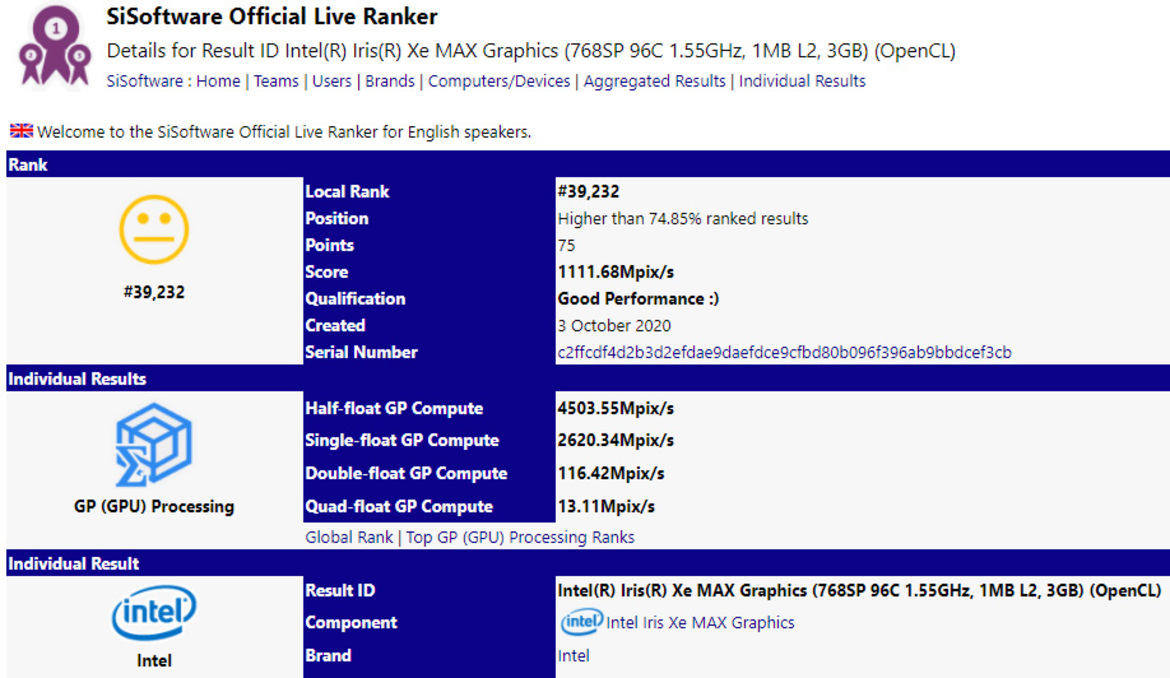Click the Serial Number label

361,352
